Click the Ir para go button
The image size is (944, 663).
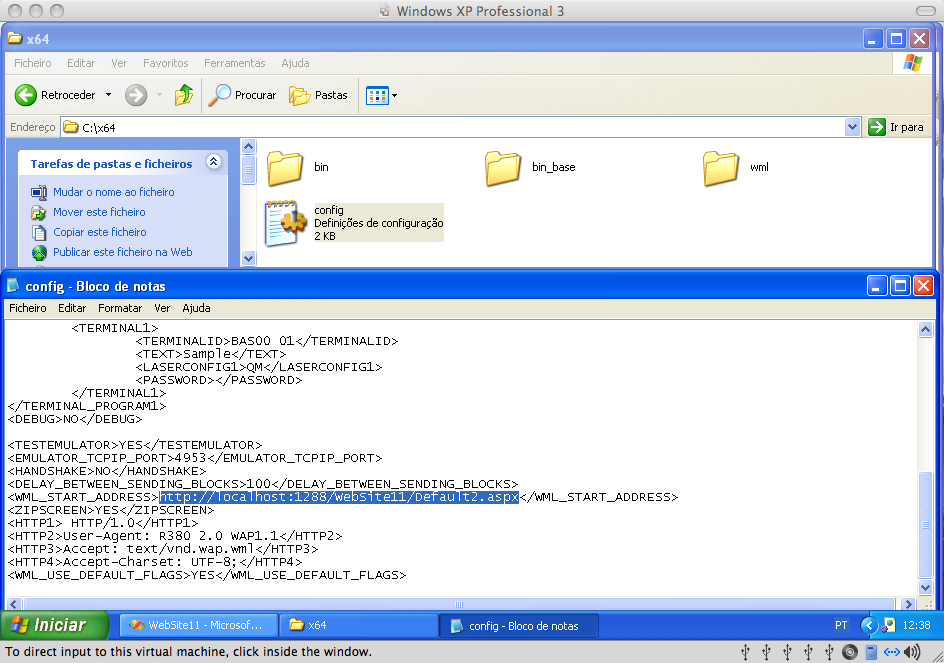pyautogui.click(x=896, y=127)
